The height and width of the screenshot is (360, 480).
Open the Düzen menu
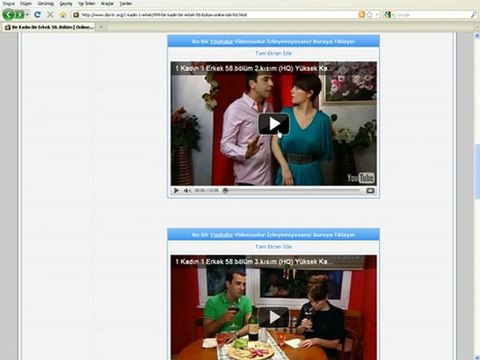tap(26, 3)
